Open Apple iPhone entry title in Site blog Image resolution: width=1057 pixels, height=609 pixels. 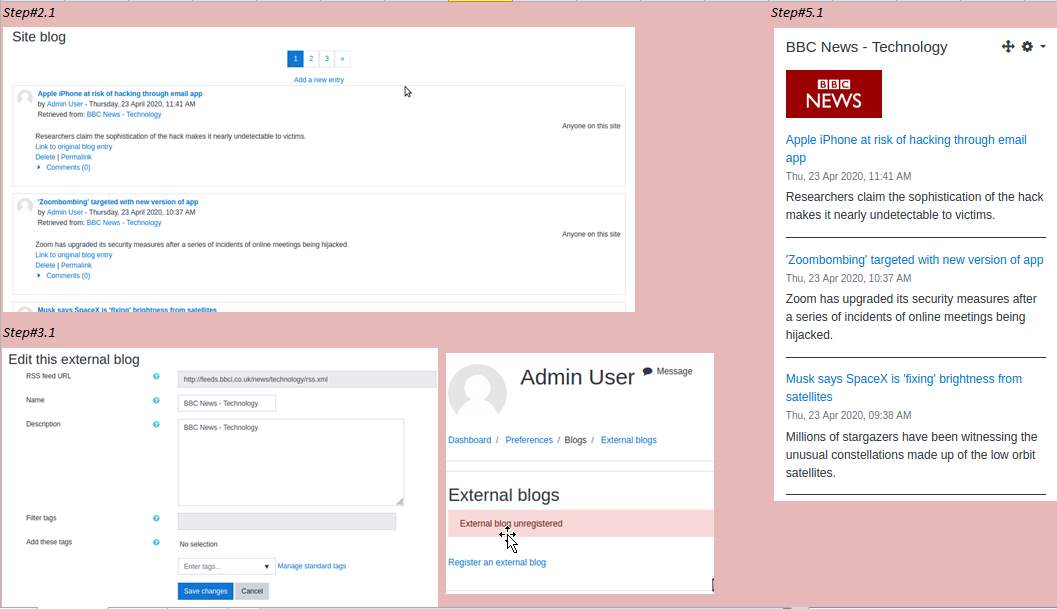[x=120, y=94]
